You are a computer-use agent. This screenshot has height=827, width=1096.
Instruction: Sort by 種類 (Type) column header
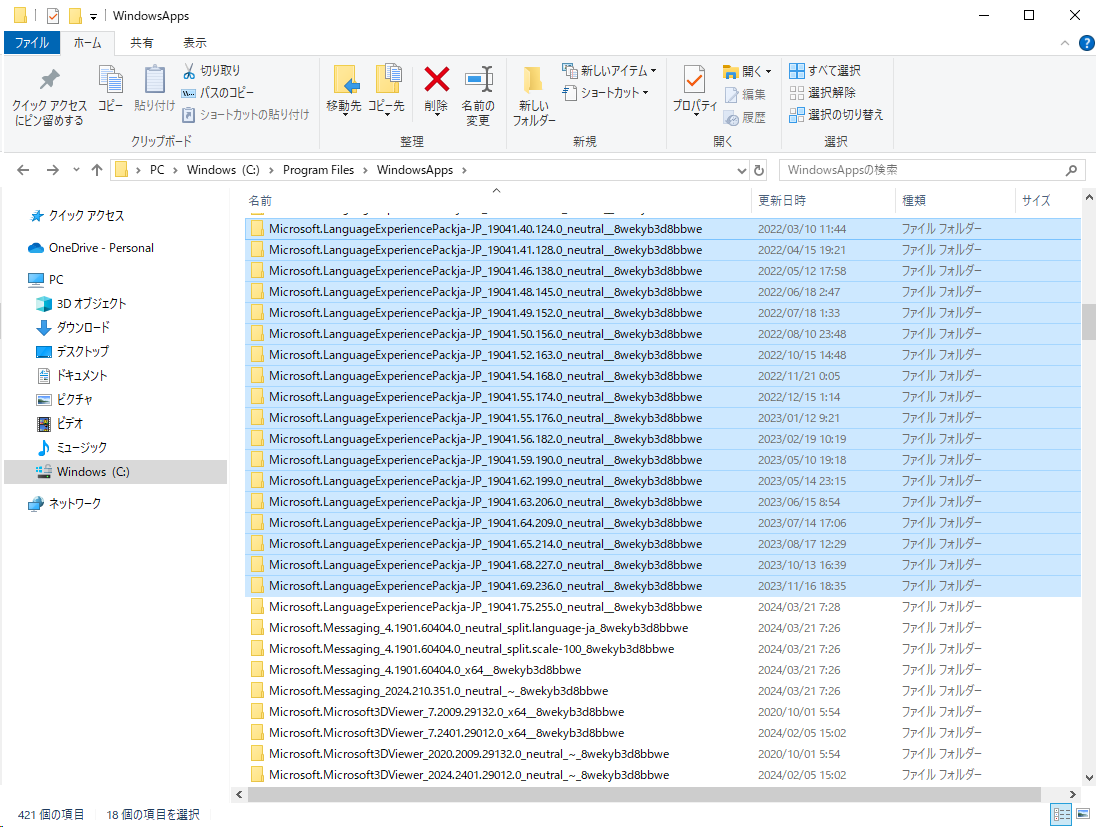pos(914,201)
